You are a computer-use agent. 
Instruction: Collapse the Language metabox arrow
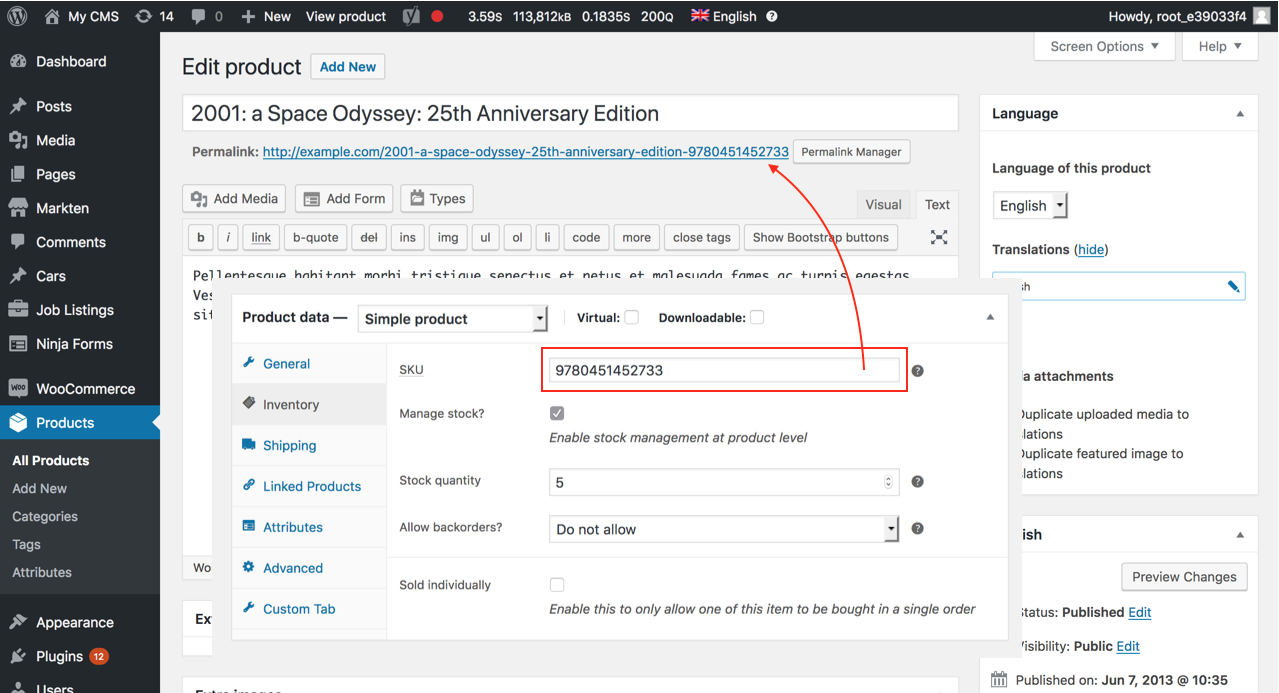click(x=1240, y=114)
